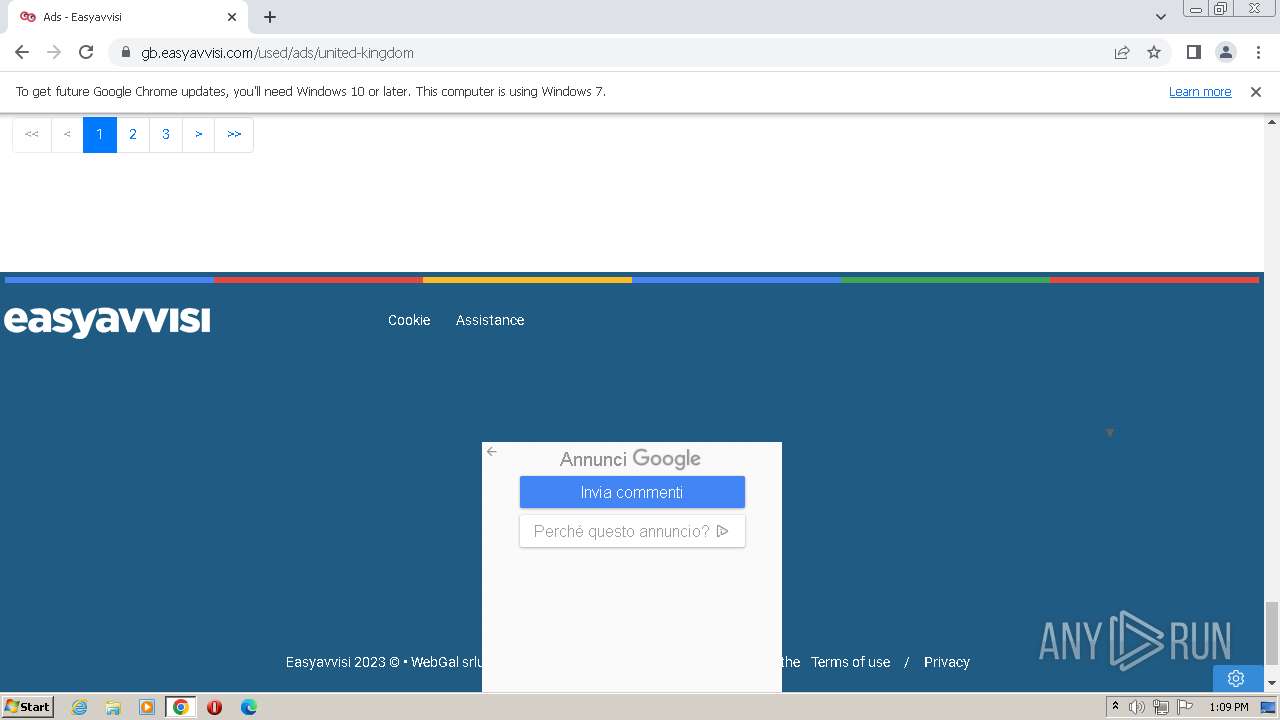Viewport: 1280px width, 720px height.
Task: Click the address bar URL
Action: pos(277,52)
